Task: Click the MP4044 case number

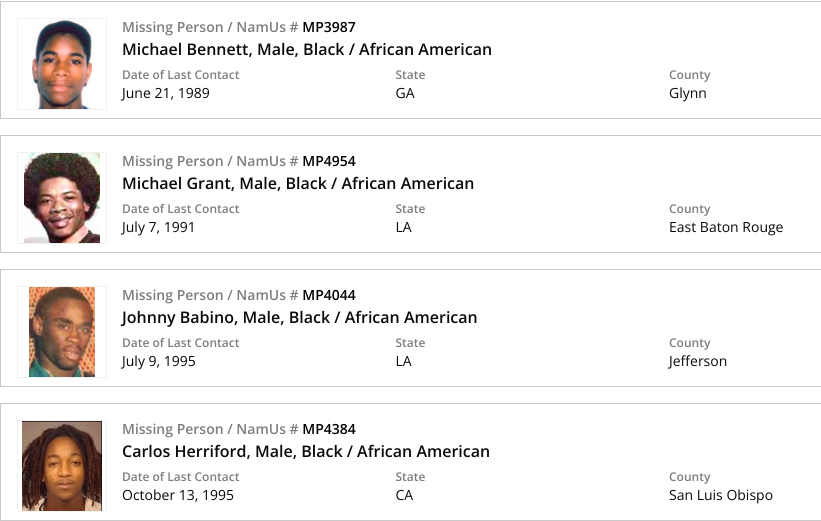Action: pyautogui.click(x=329, y=295)
